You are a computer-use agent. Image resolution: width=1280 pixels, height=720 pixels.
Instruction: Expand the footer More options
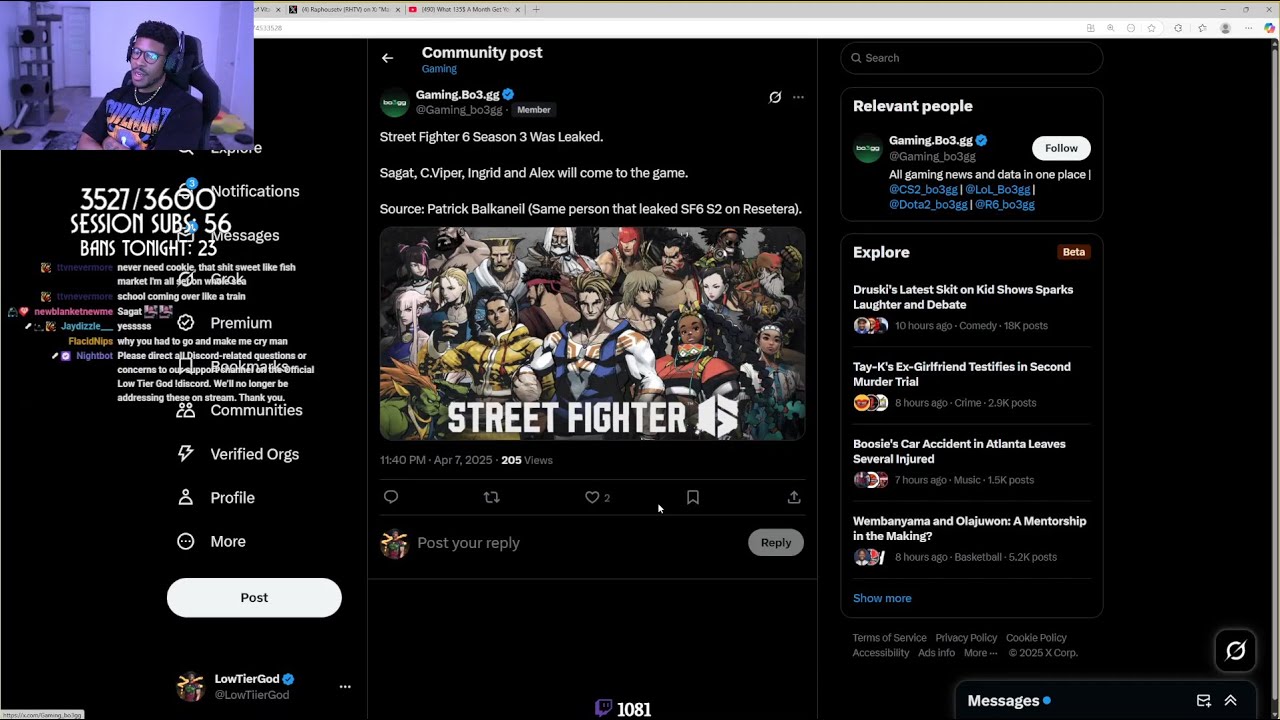pos(980,653)
